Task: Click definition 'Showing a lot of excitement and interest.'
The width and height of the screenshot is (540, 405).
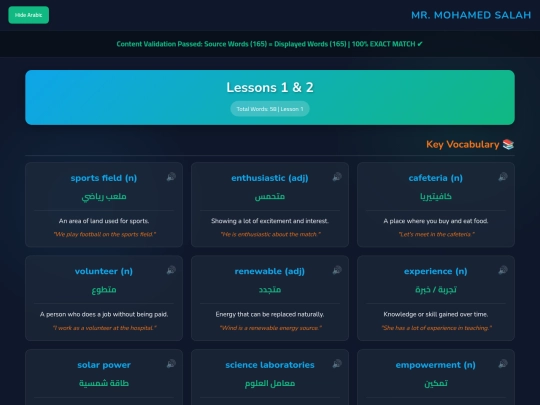Action: [x=270, y=221]
